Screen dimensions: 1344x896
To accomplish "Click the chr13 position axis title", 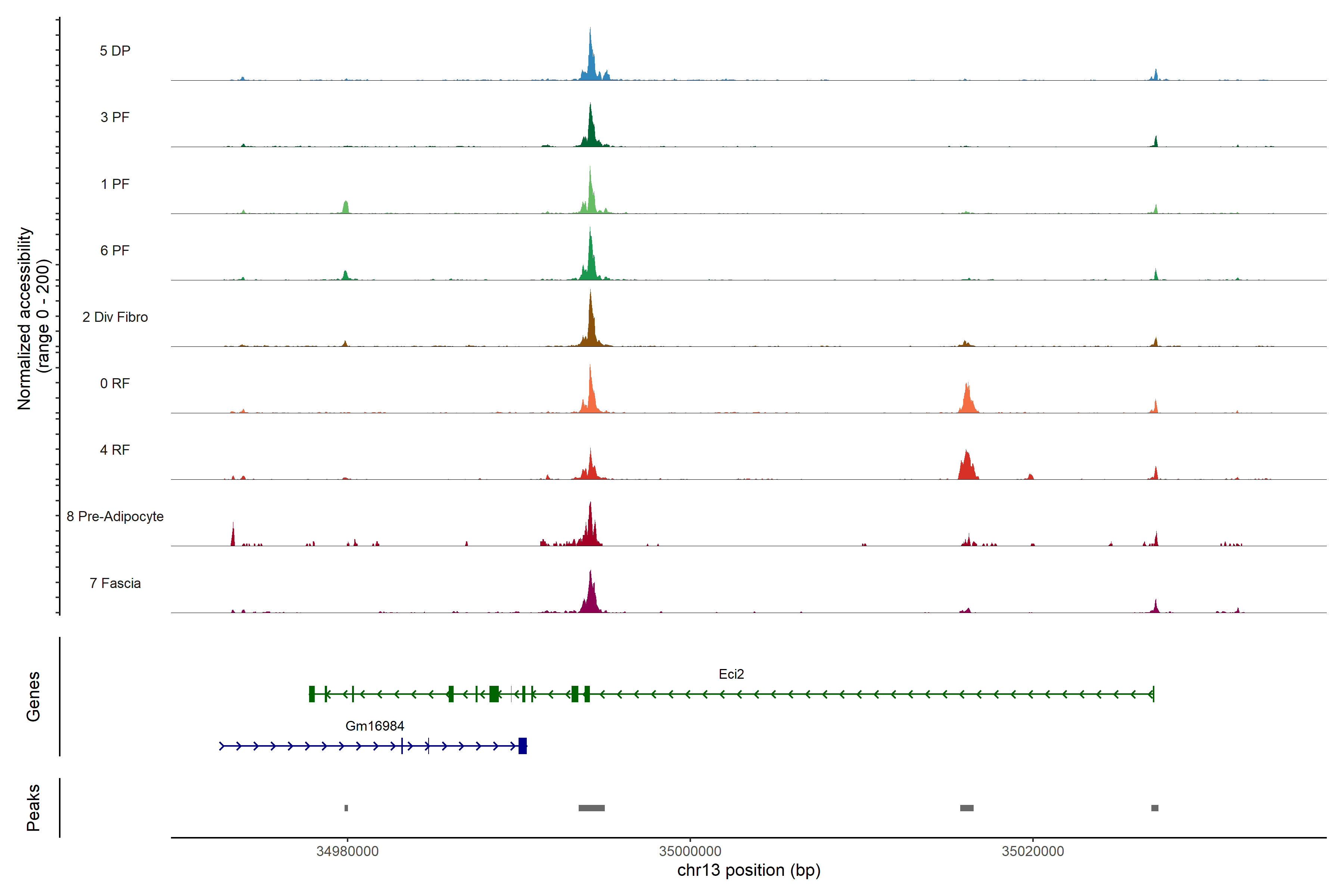I will click(x=749, y=870).
